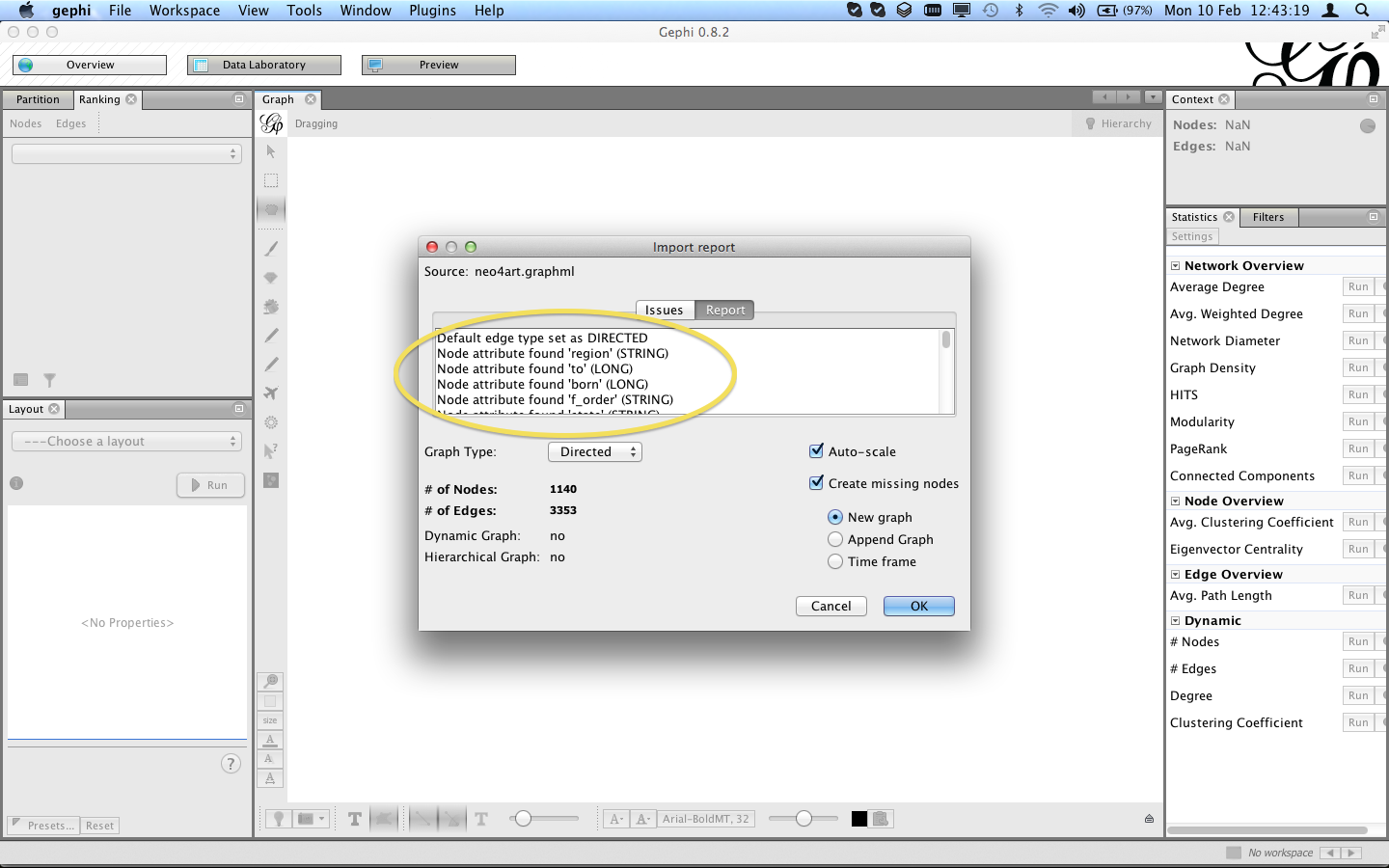Pick the painter brush tool

271,249
